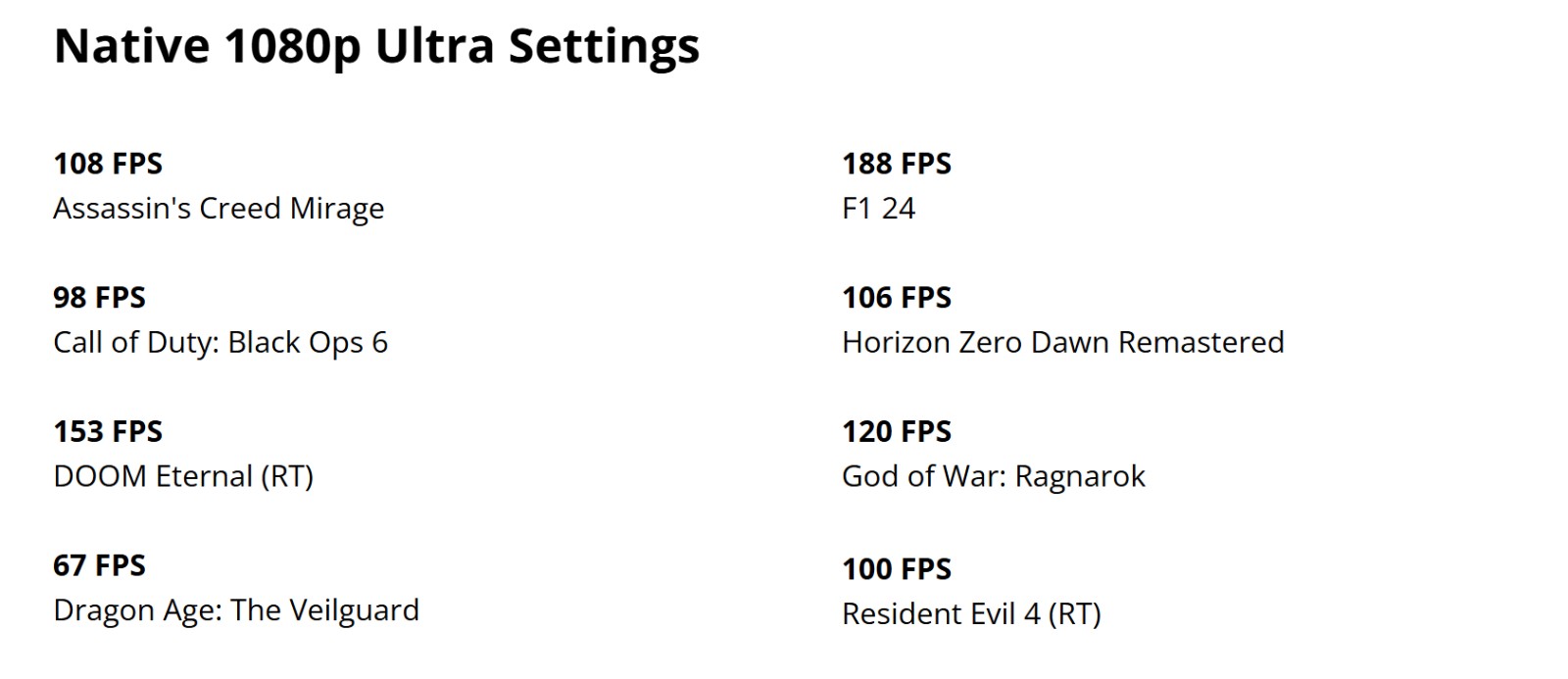Select the 108 FPS value
Viewport: 1568px width, 679px height.
click(x=108, y=164)
